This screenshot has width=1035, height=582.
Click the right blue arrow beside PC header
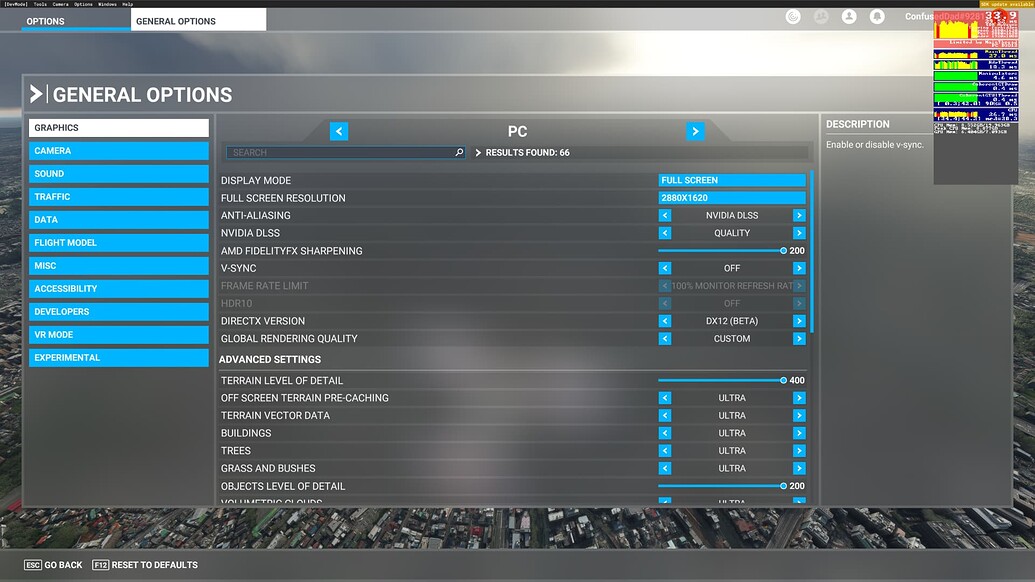point(695,131)
